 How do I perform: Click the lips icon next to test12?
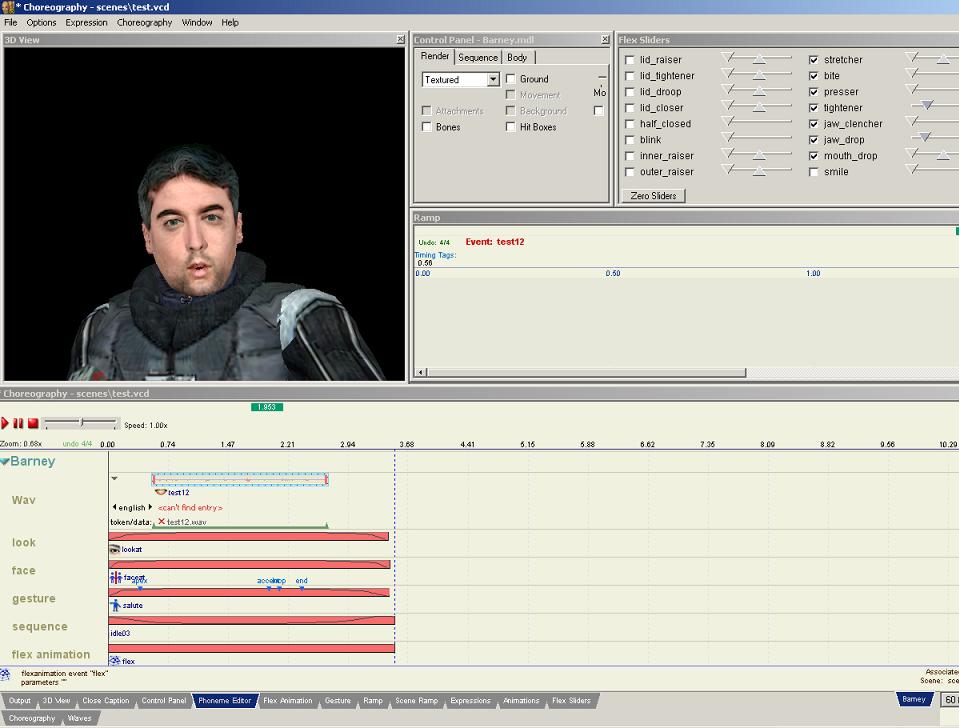coord(161,492)
